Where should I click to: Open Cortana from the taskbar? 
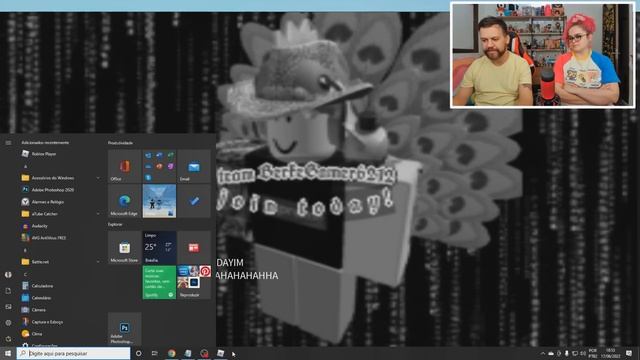[138, 353]
